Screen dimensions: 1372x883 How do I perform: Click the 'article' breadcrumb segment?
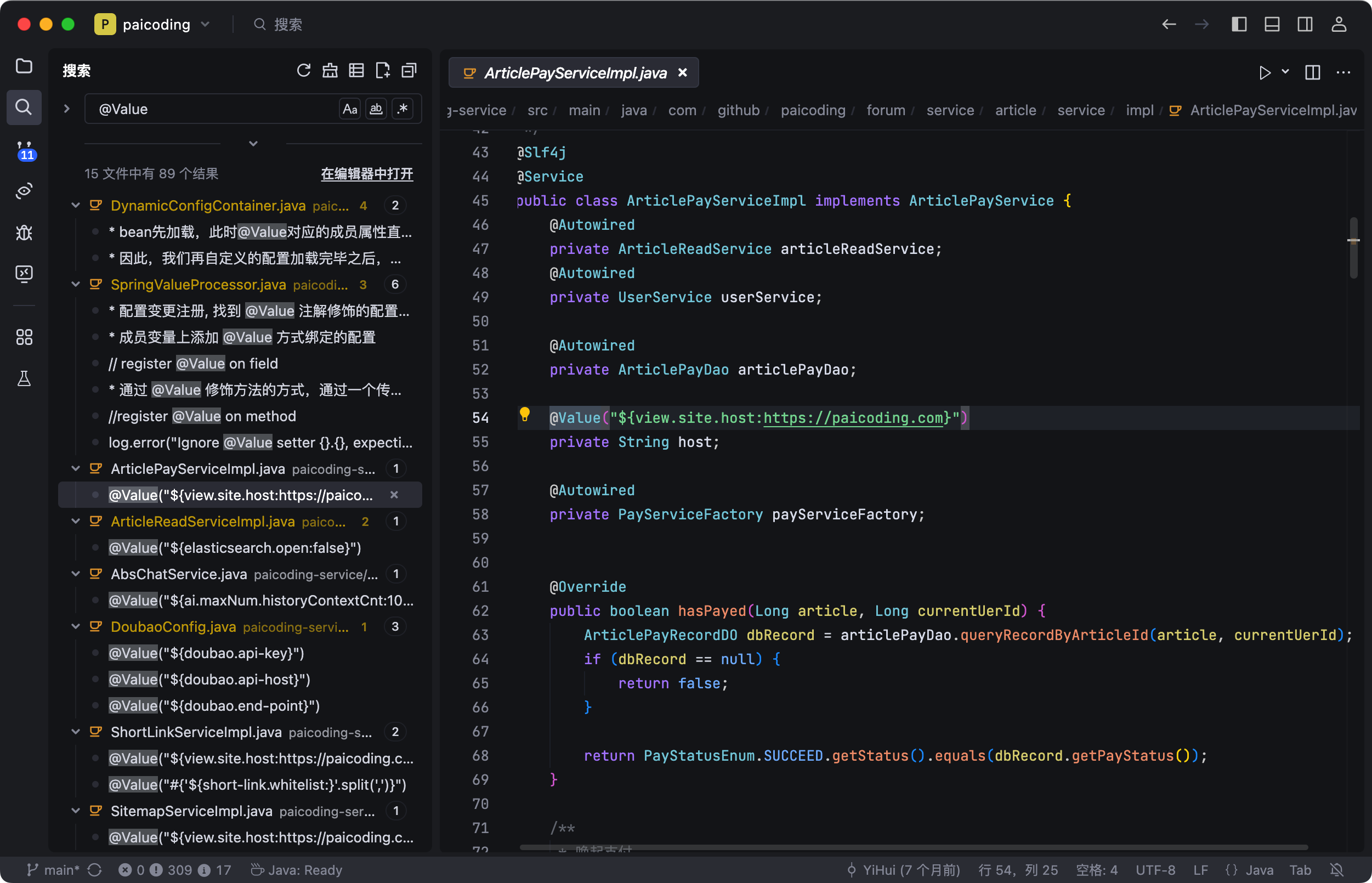(x=1015, y=110)
